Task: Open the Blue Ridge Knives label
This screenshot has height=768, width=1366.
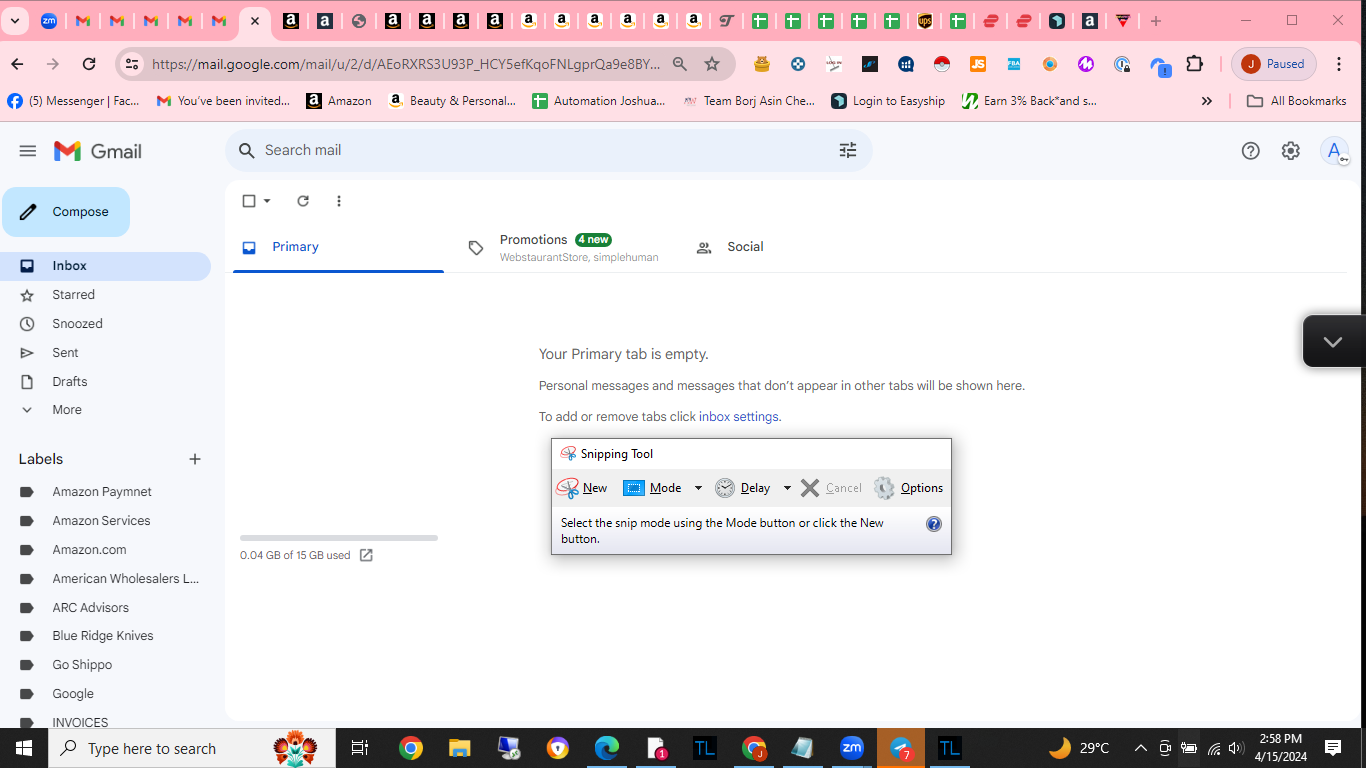Action: click(x=105, y=636)
